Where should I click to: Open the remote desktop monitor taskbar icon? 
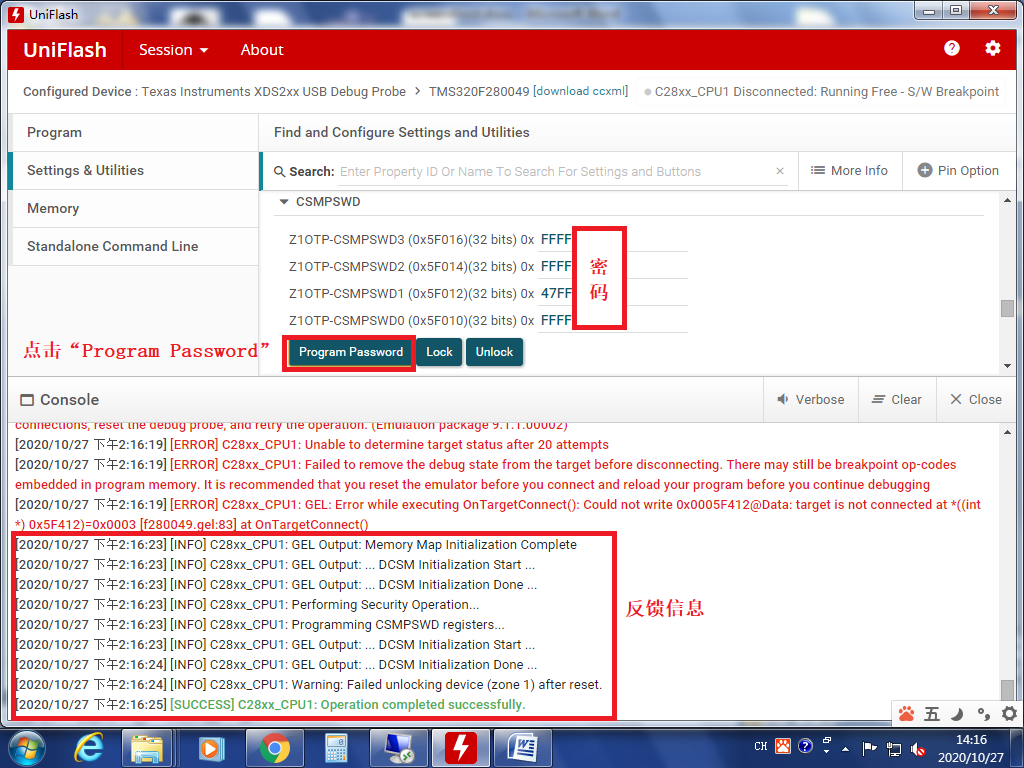pos(398,748)
